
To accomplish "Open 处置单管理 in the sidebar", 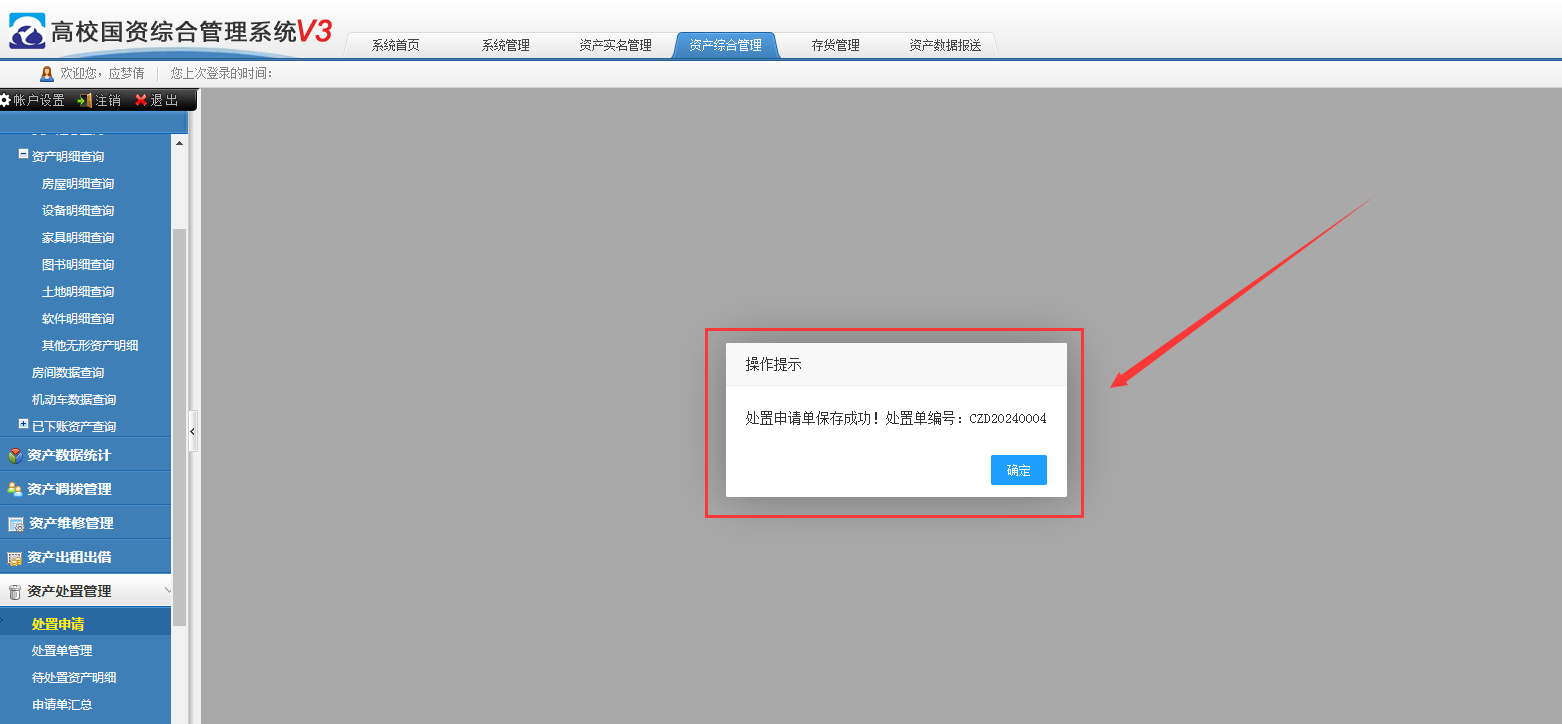I will point(62,651).
